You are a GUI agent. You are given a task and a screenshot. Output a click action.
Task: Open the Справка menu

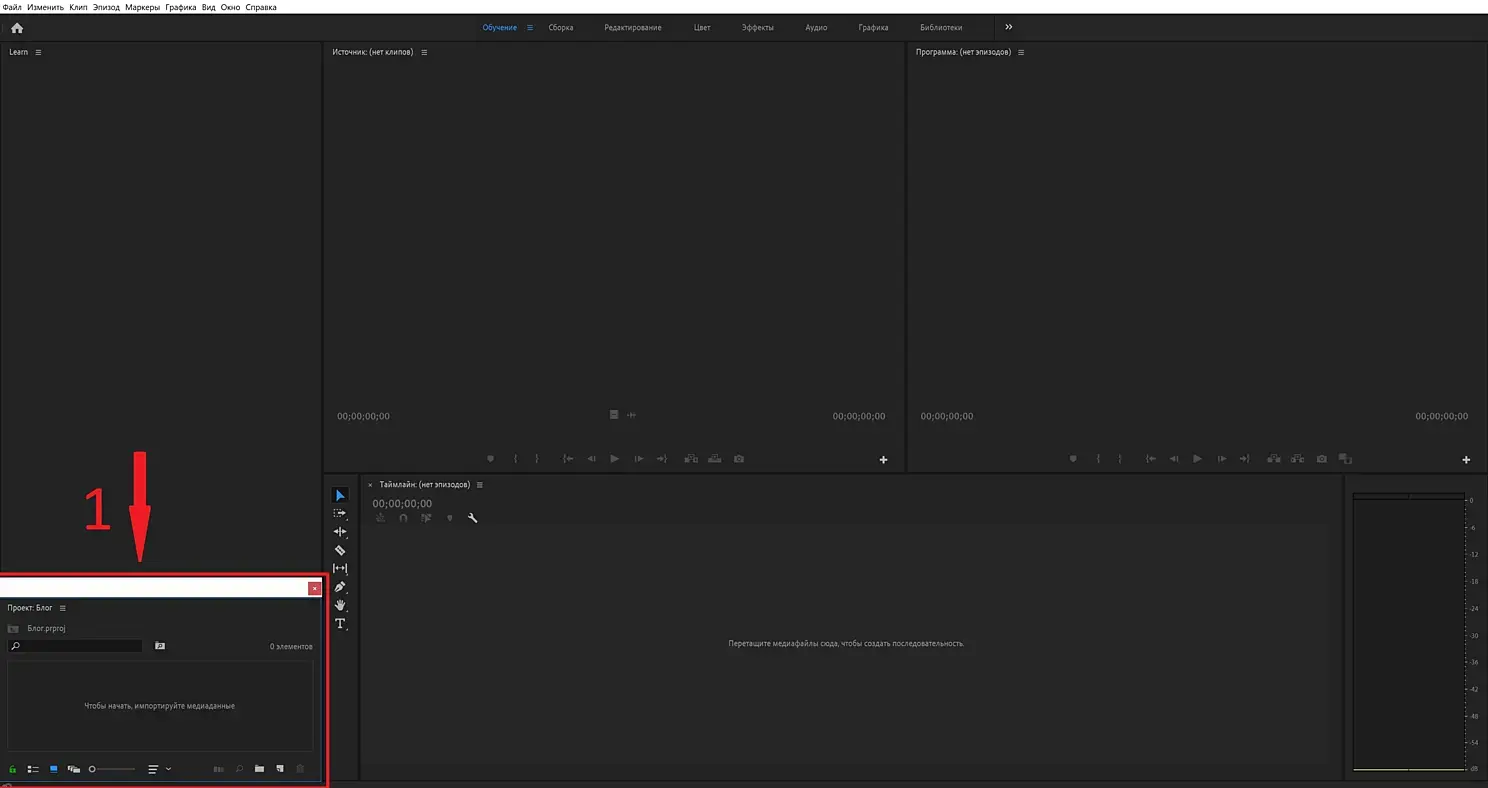pos(261,7)
